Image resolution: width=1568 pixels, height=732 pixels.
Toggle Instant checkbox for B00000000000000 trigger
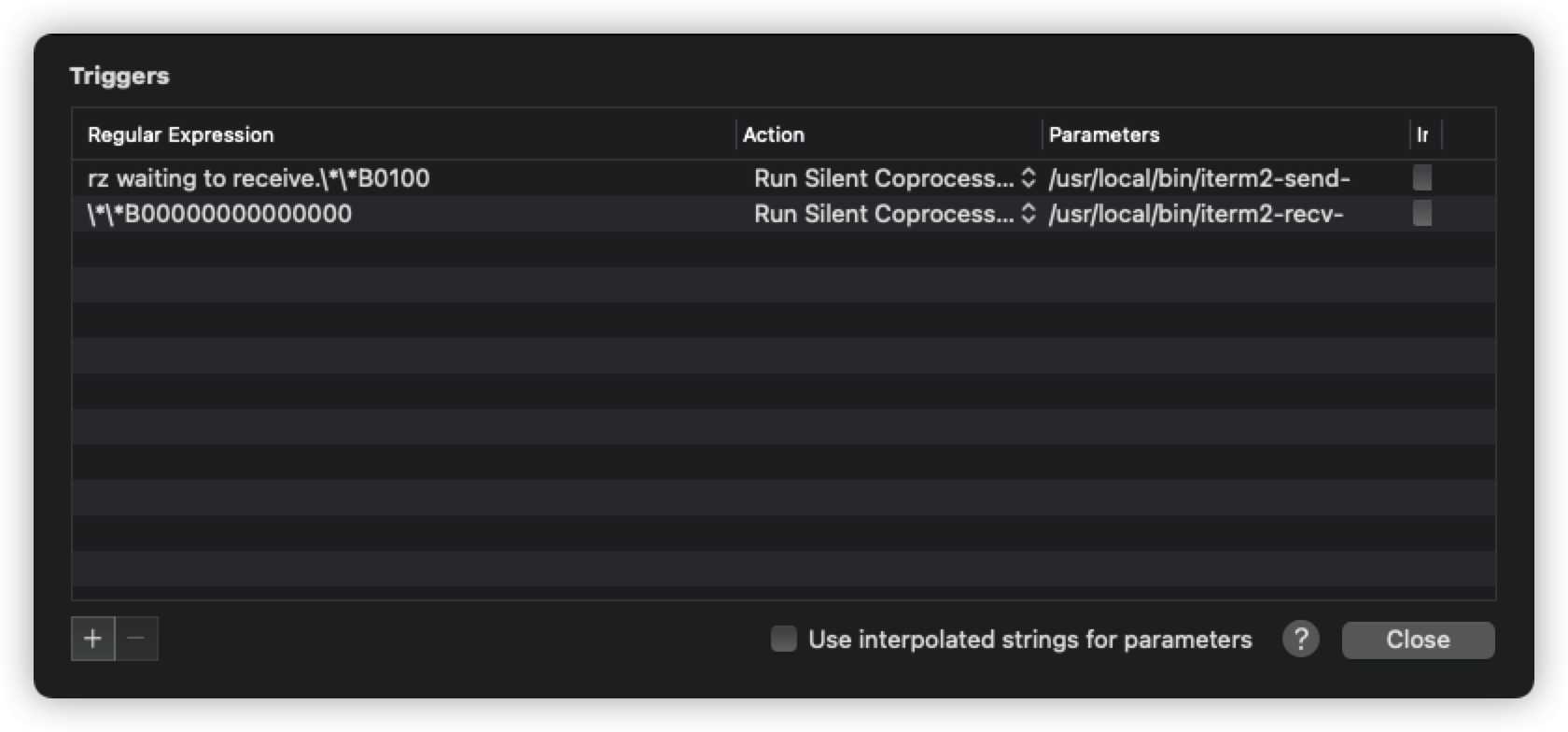pos(1421,213)
